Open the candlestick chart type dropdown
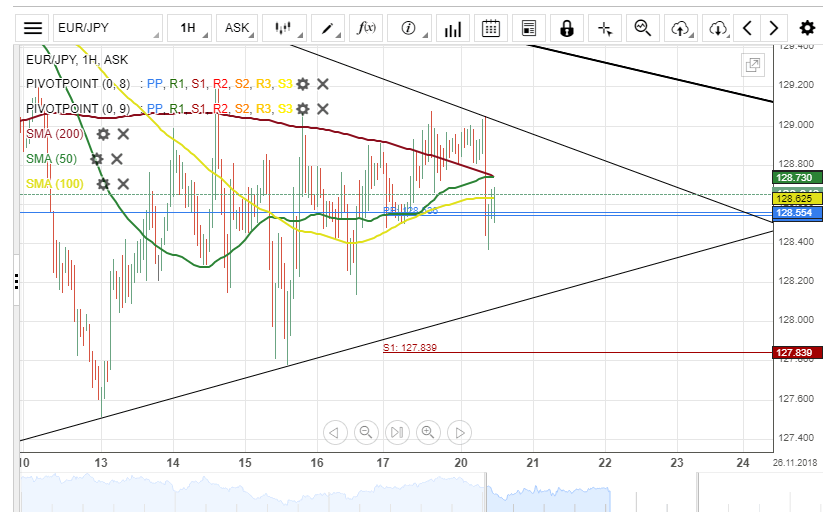The height and width of the screenshot is (523, 830). point(285,28)
